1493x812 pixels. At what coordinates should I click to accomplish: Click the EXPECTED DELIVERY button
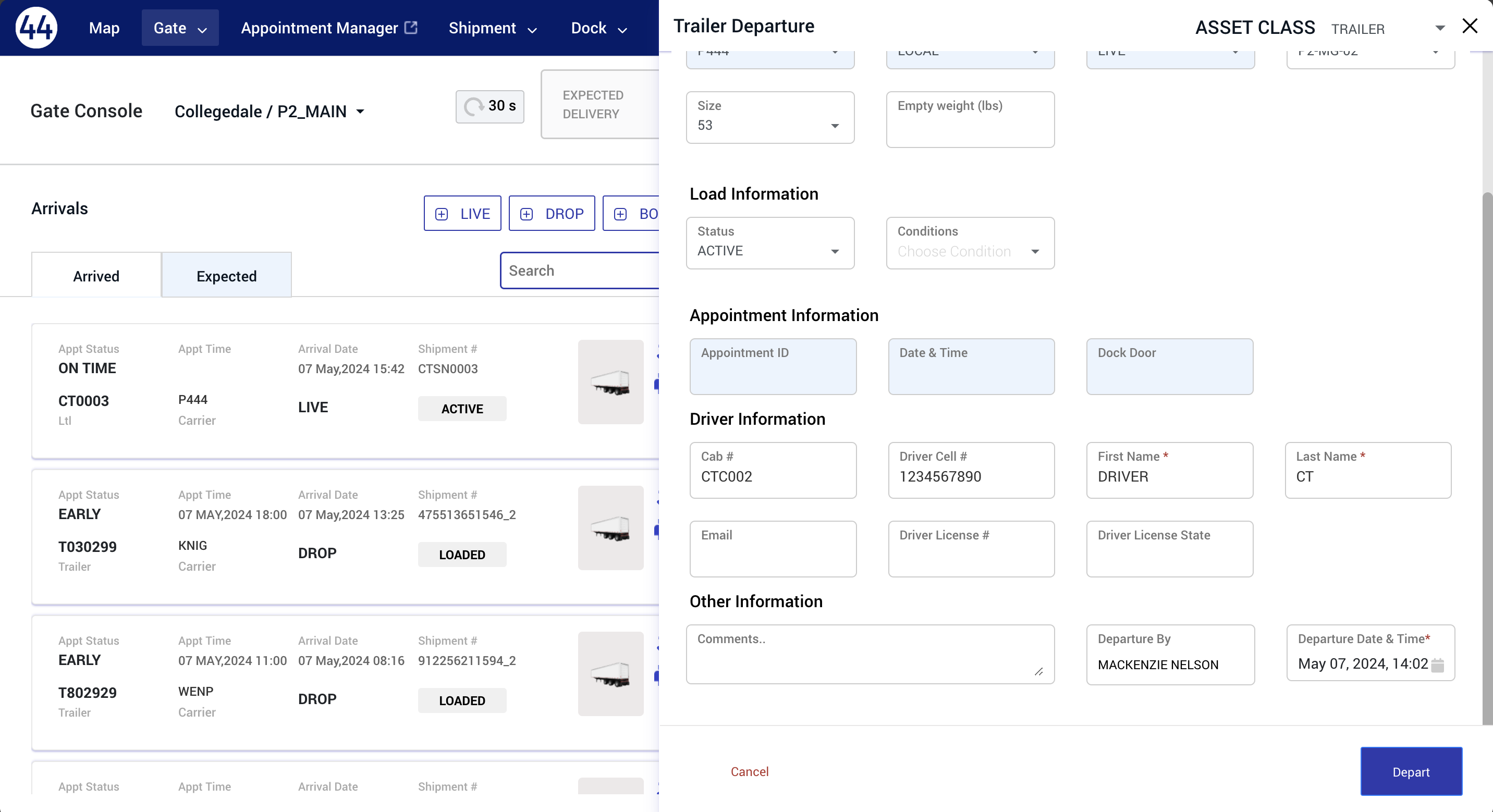coord(600,104)
